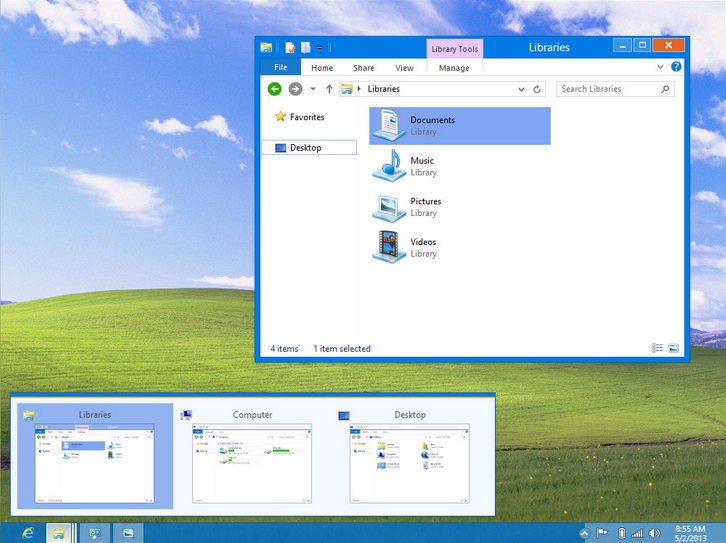Click the '1 item selected' status text
The image size is (726, 543).
click(342, 349)
